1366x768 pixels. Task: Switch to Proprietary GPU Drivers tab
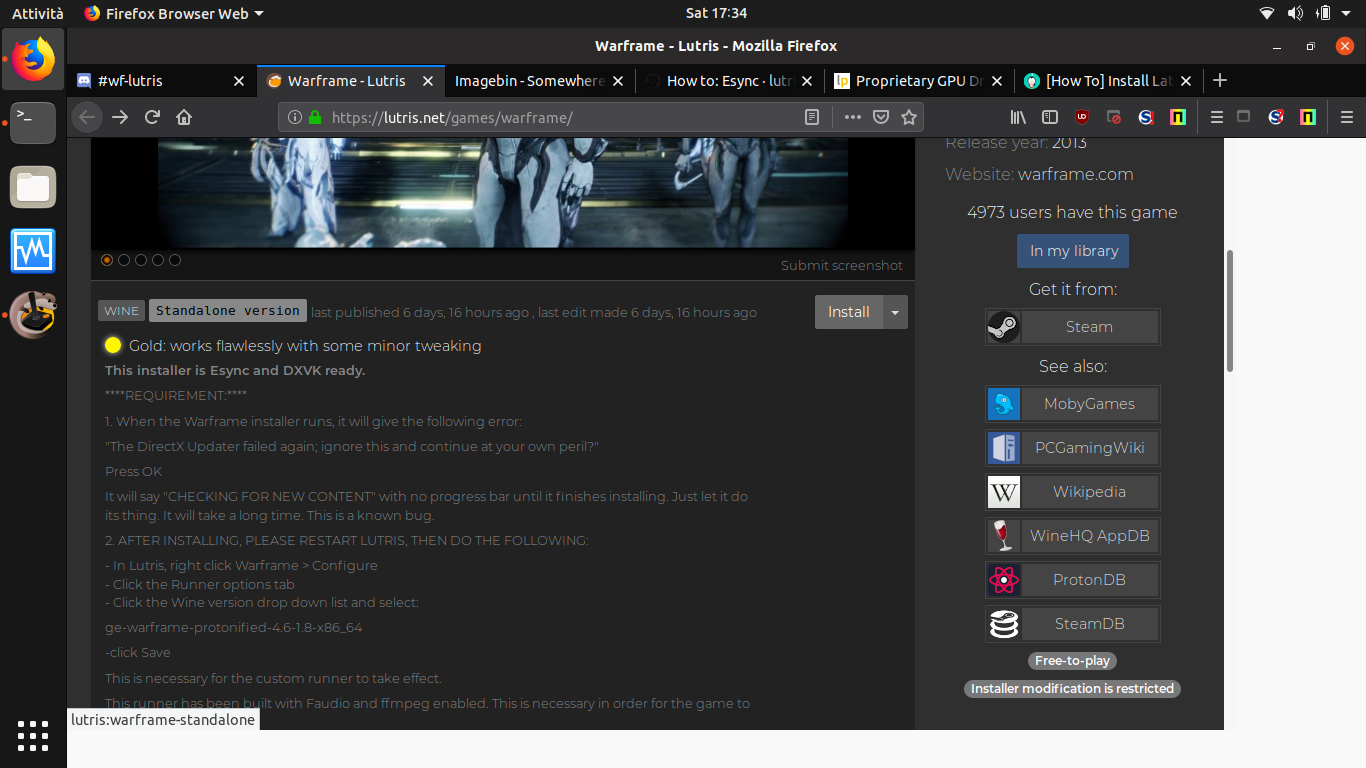(919, 81)
